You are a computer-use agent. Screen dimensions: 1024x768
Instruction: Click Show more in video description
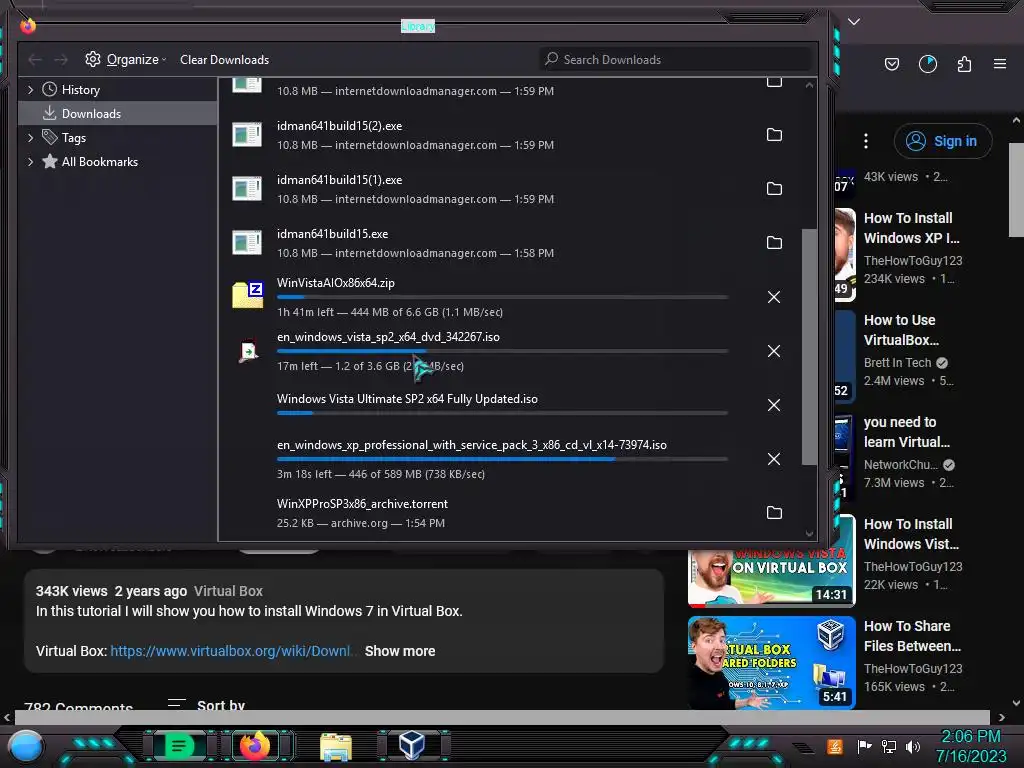(x=400, y=651)
